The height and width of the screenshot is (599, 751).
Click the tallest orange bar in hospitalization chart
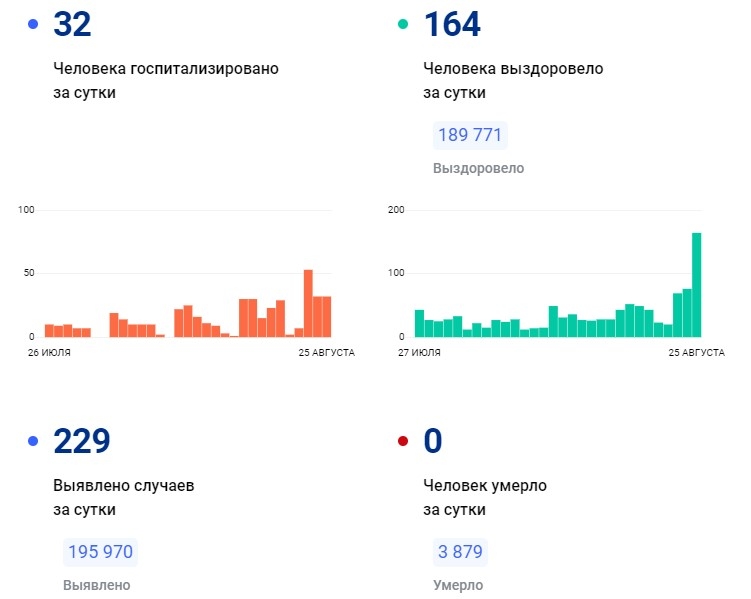(x=308, y=304)
